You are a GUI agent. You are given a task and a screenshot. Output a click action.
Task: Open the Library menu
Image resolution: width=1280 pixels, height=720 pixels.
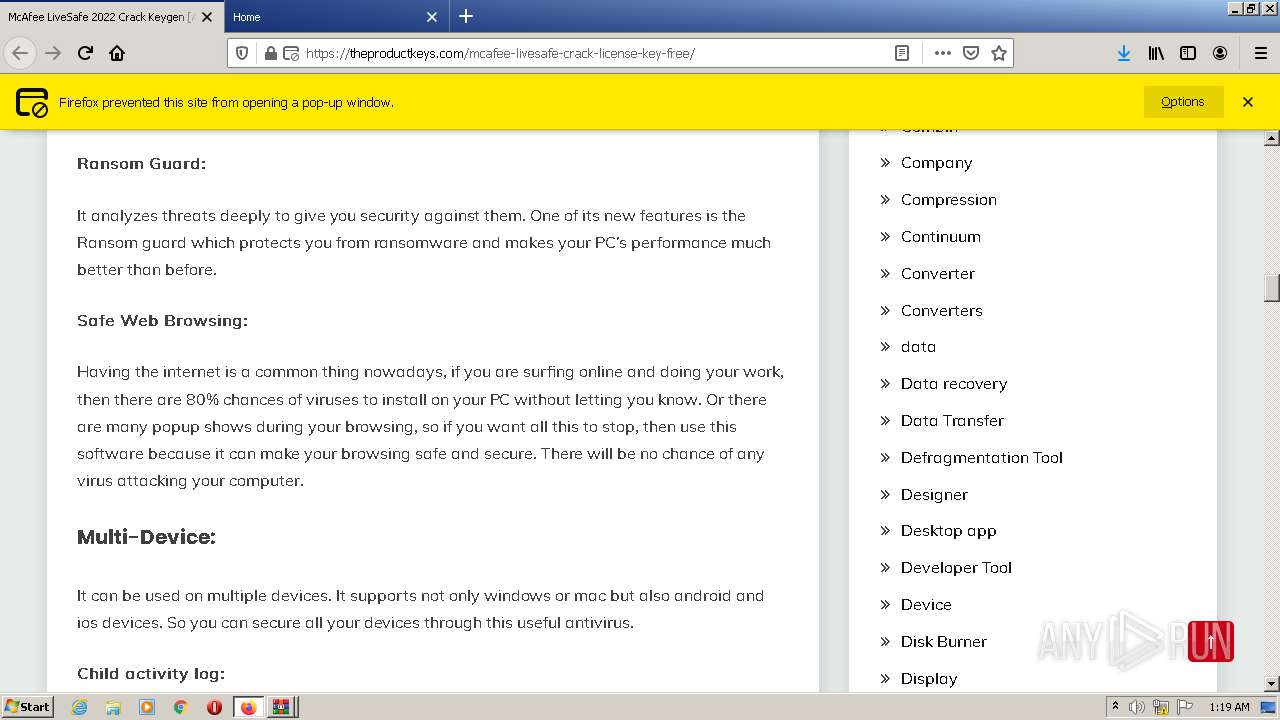(x=1156, y=53)
